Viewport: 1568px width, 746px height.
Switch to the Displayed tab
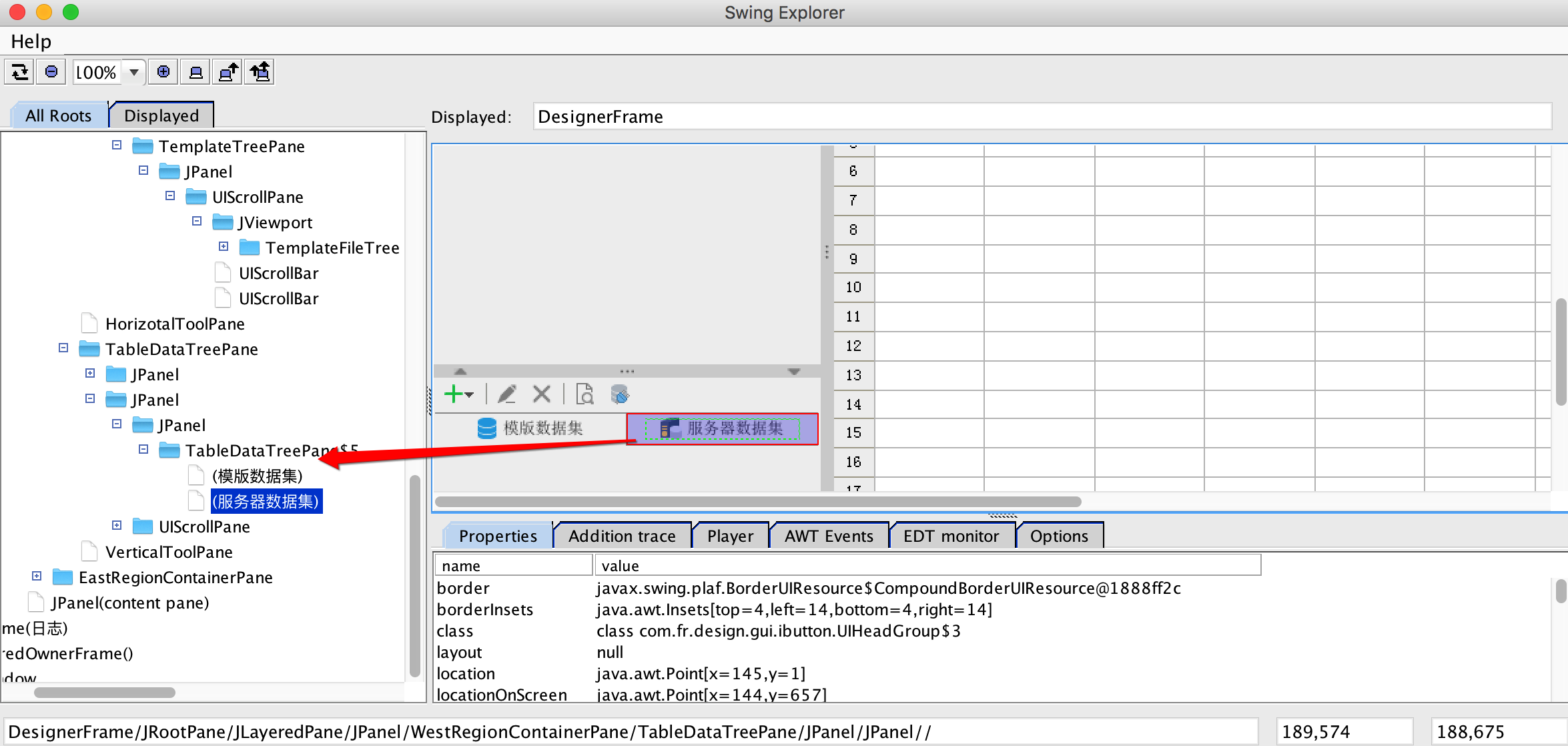[x=161, y=115]
